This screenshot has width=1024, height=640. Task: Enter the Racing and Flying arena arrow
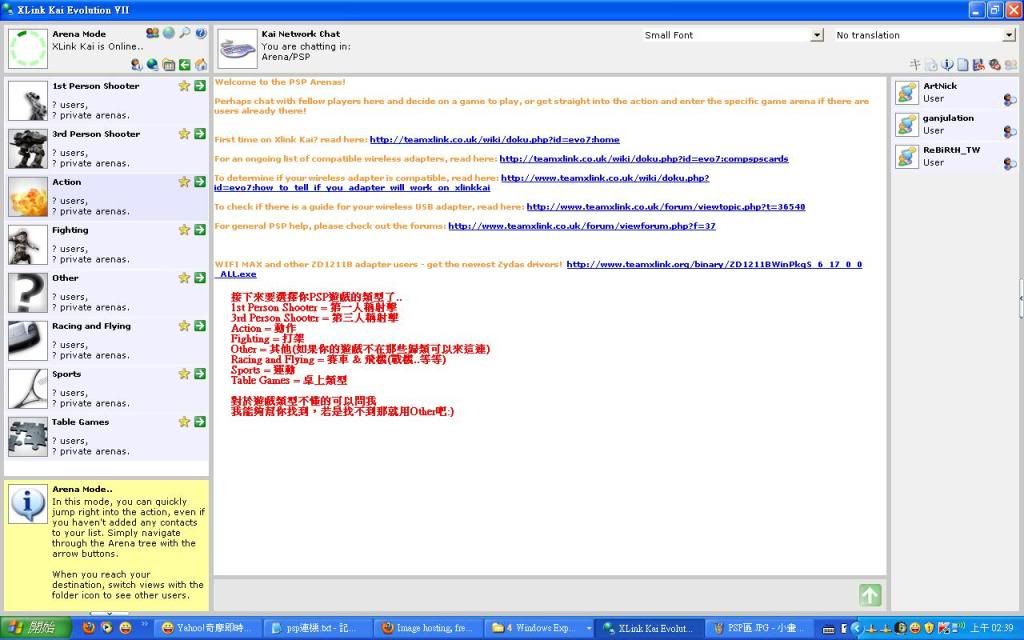tap(200, 325)
